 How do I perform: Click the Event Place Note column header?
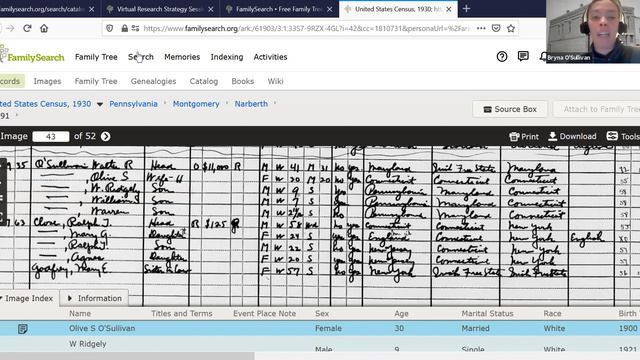(264, 313)
